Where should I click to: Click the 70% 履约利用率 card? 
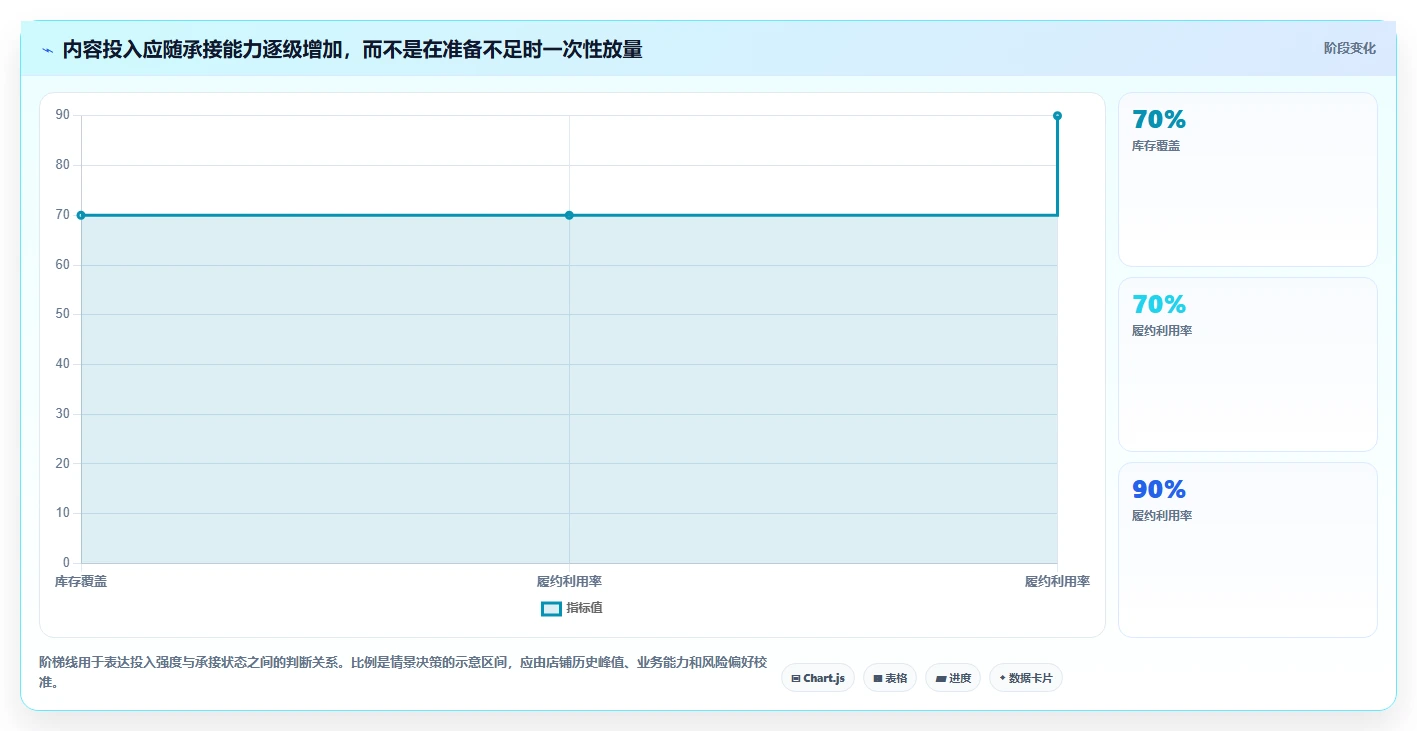coord(1247,365)
